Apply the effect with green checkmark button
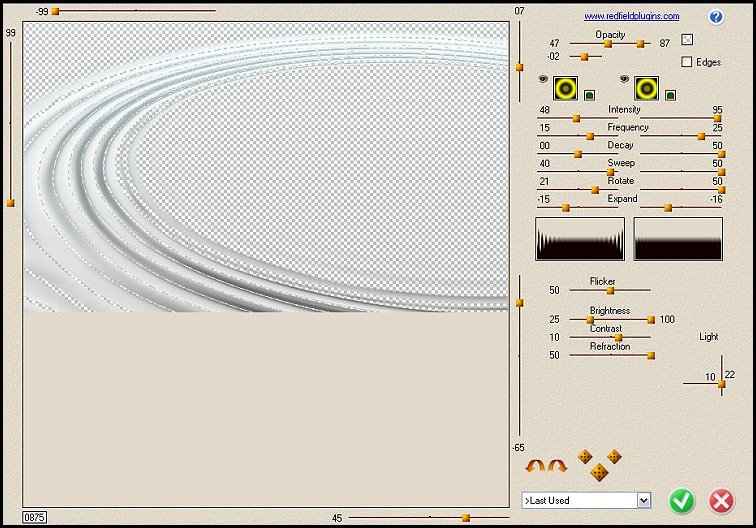Screen dimensions: 756x528 tap(682, 500)
